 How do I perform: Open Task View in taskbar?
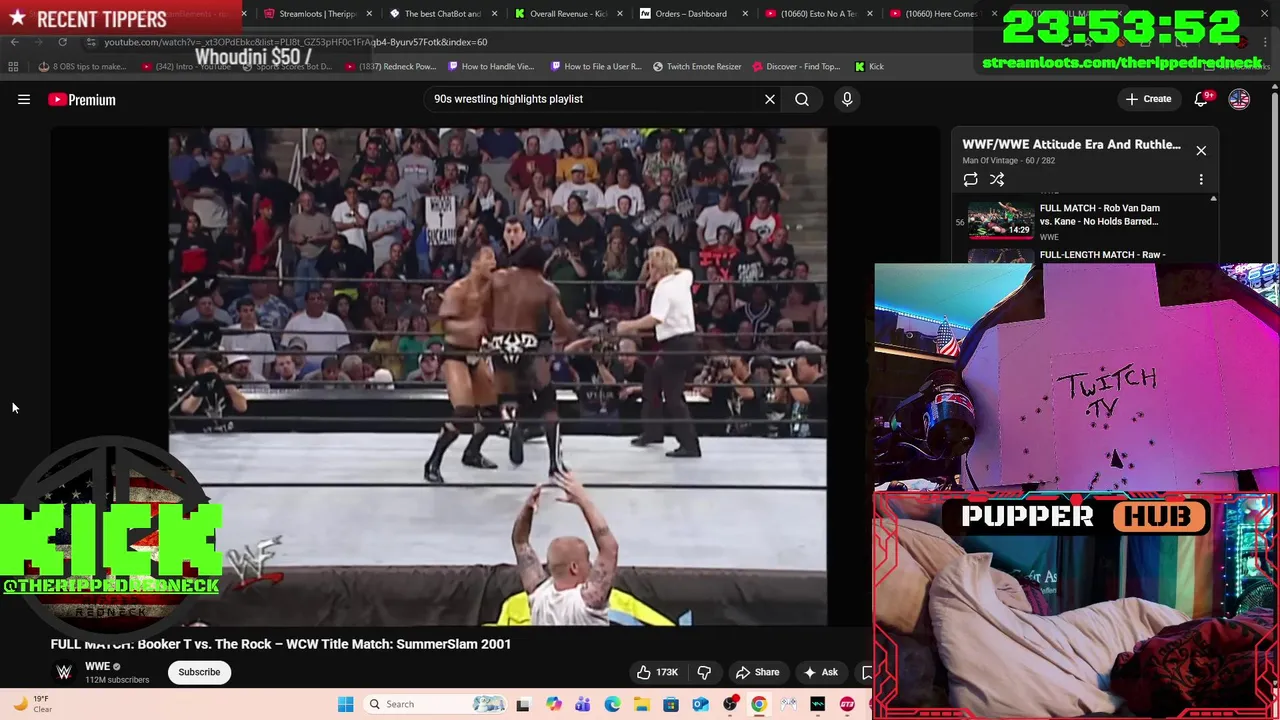522,704
